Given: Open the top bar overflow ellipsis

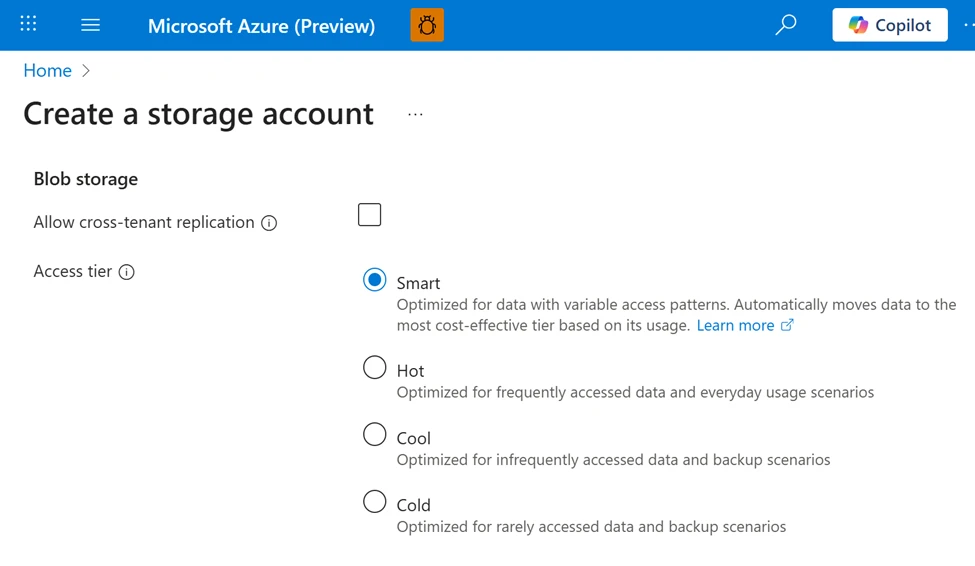Looking at the screenshot, I should (967, 25).
